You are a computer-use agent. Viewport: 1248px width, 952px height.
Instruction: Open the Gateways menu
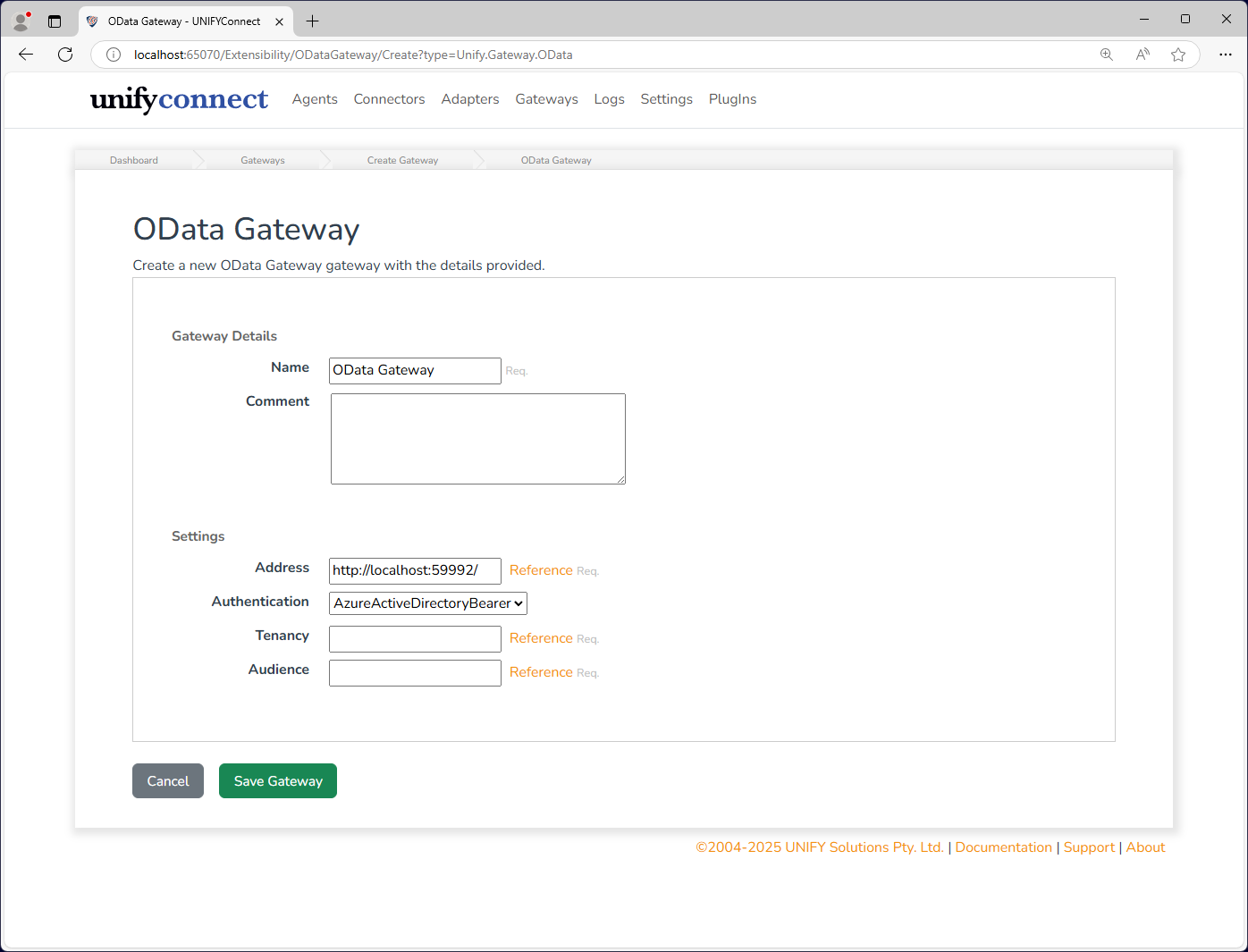546,99
